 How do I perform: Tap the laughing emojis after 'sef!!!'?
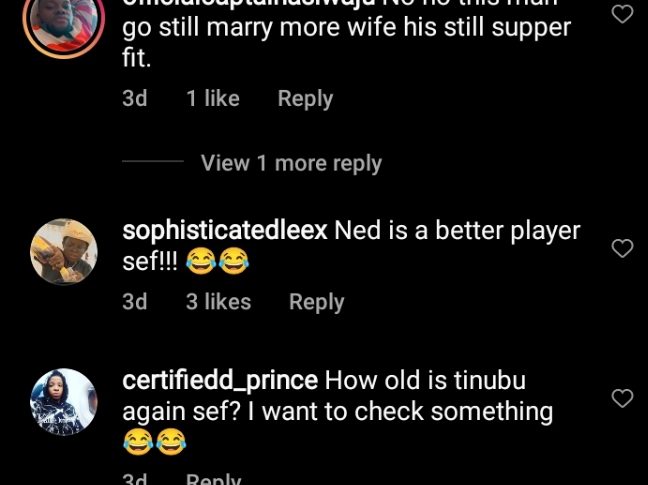217,263
